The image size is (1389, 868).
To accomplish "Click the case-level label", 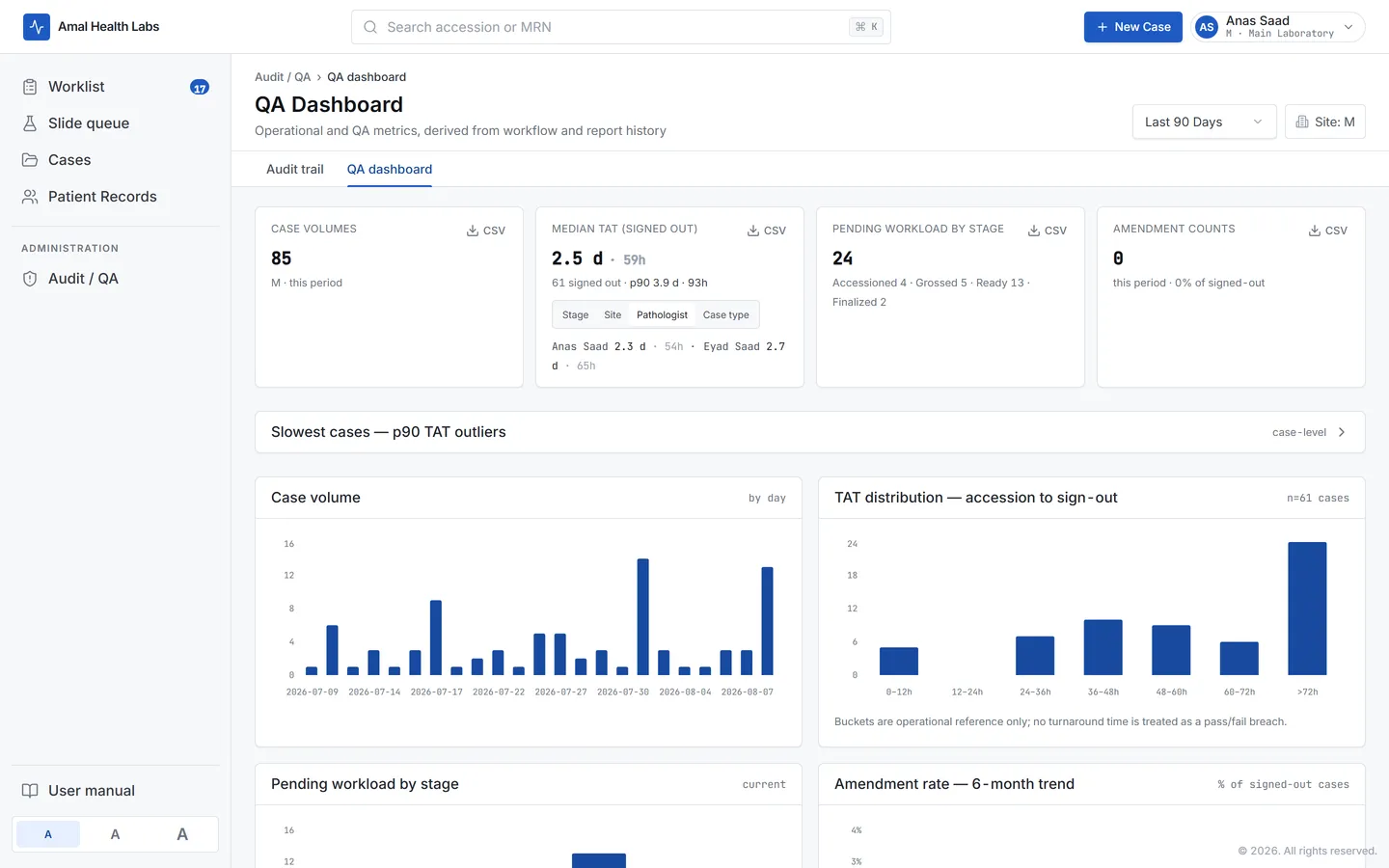I will click(x=1299, y=432).
